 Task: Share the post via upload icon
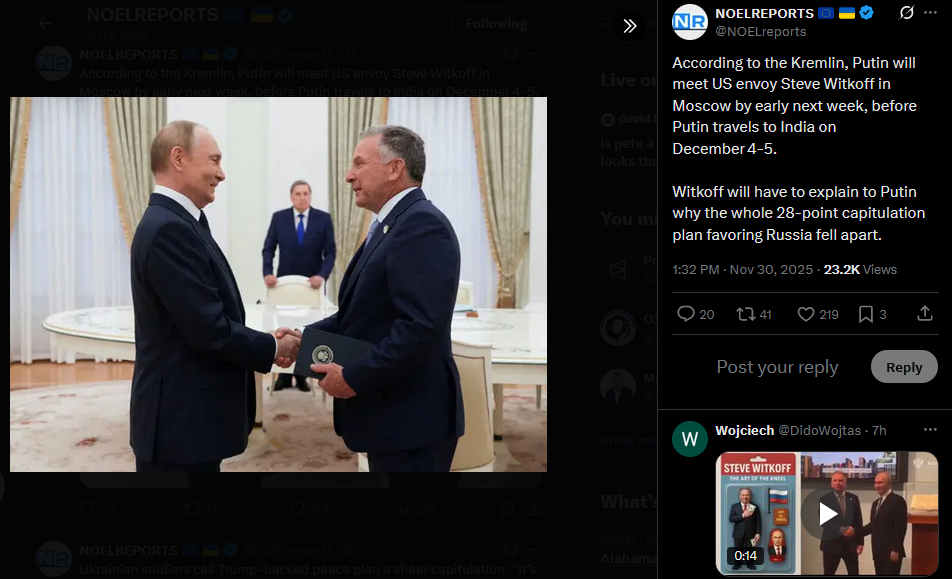point(925,313)
